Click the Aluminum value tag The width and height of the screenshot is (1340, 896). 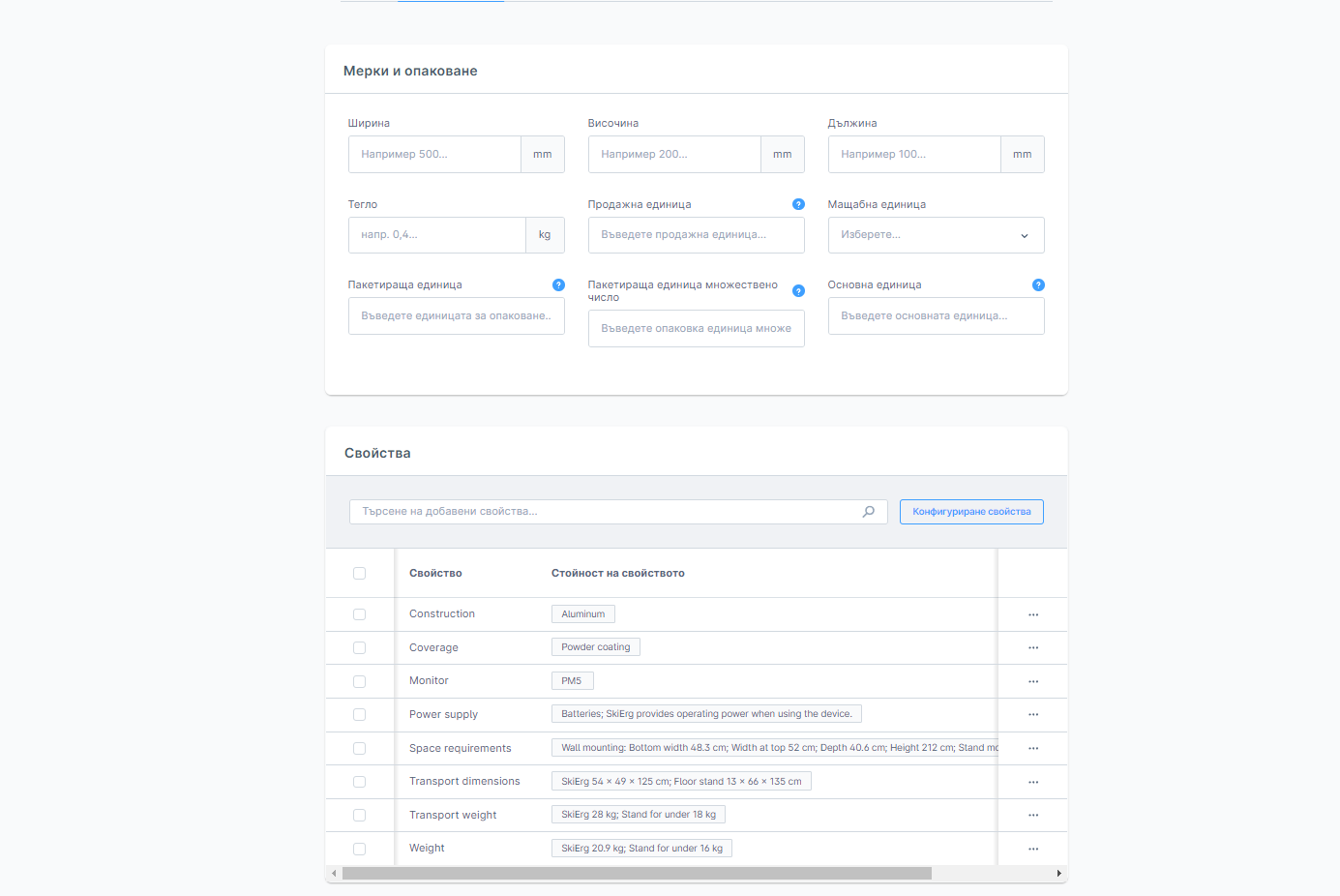click(583, 614)
